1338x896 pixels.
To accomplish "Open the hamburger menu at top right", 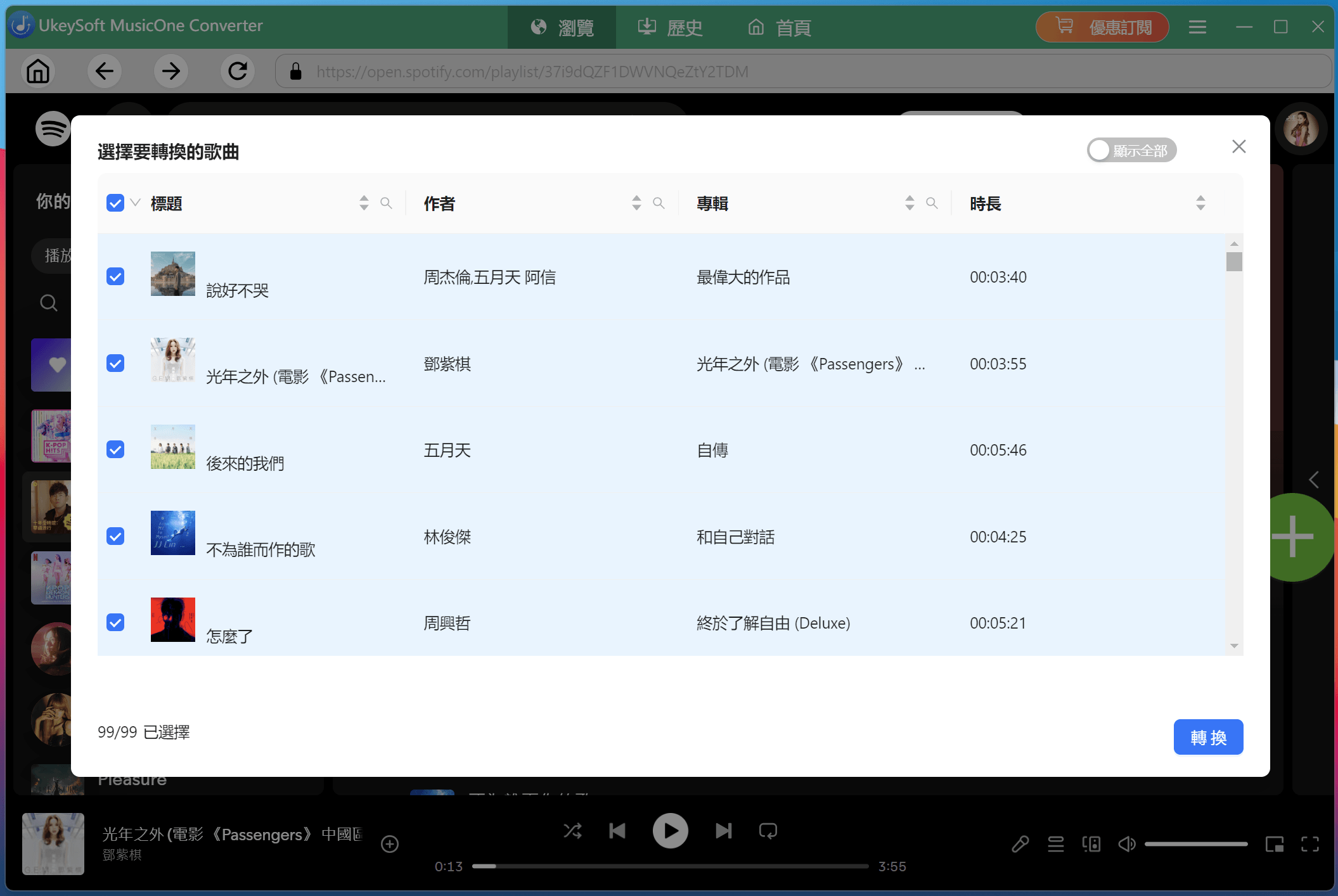I will 1197,27.
